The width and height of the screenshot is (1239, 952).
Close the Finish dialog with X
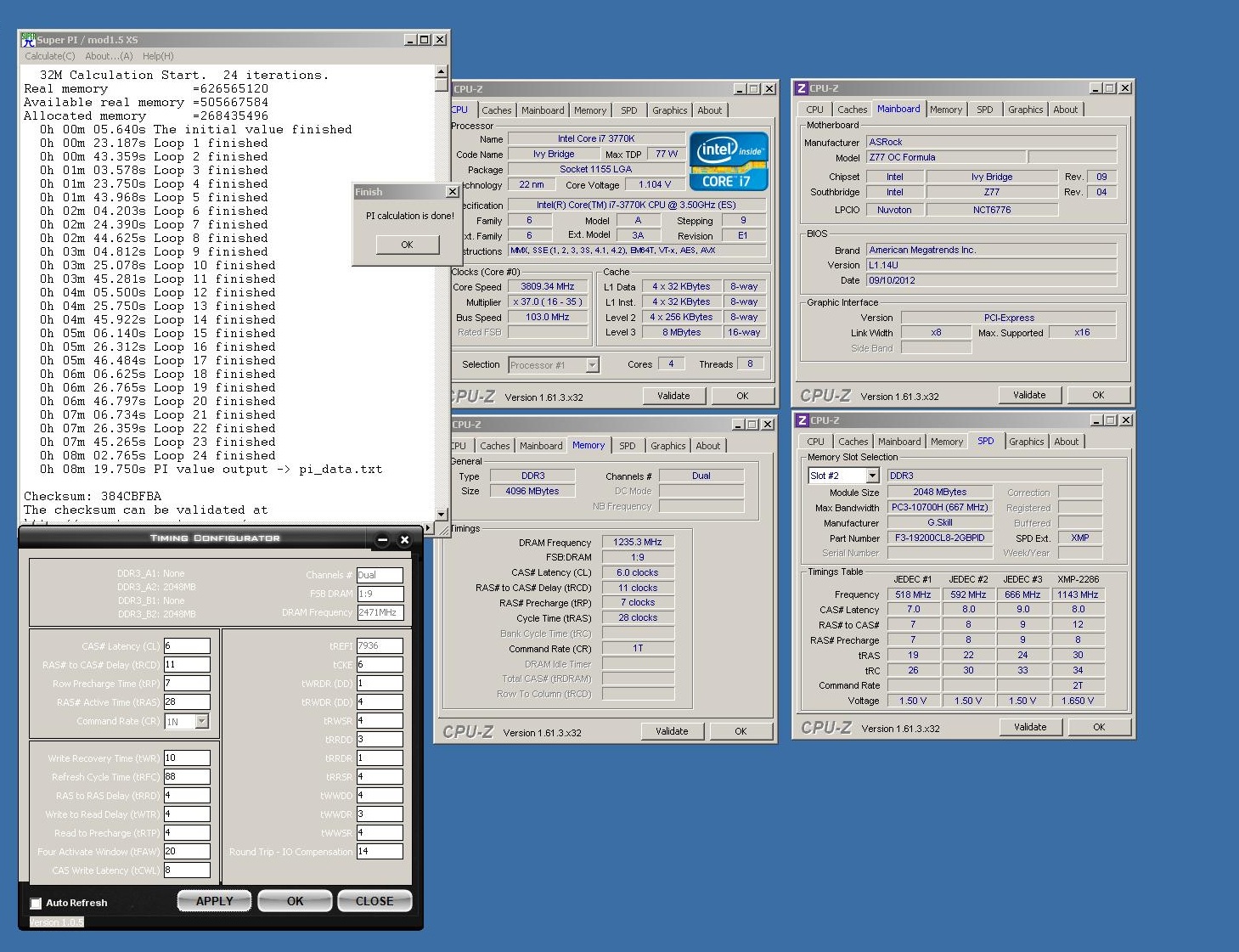[453, 192]
